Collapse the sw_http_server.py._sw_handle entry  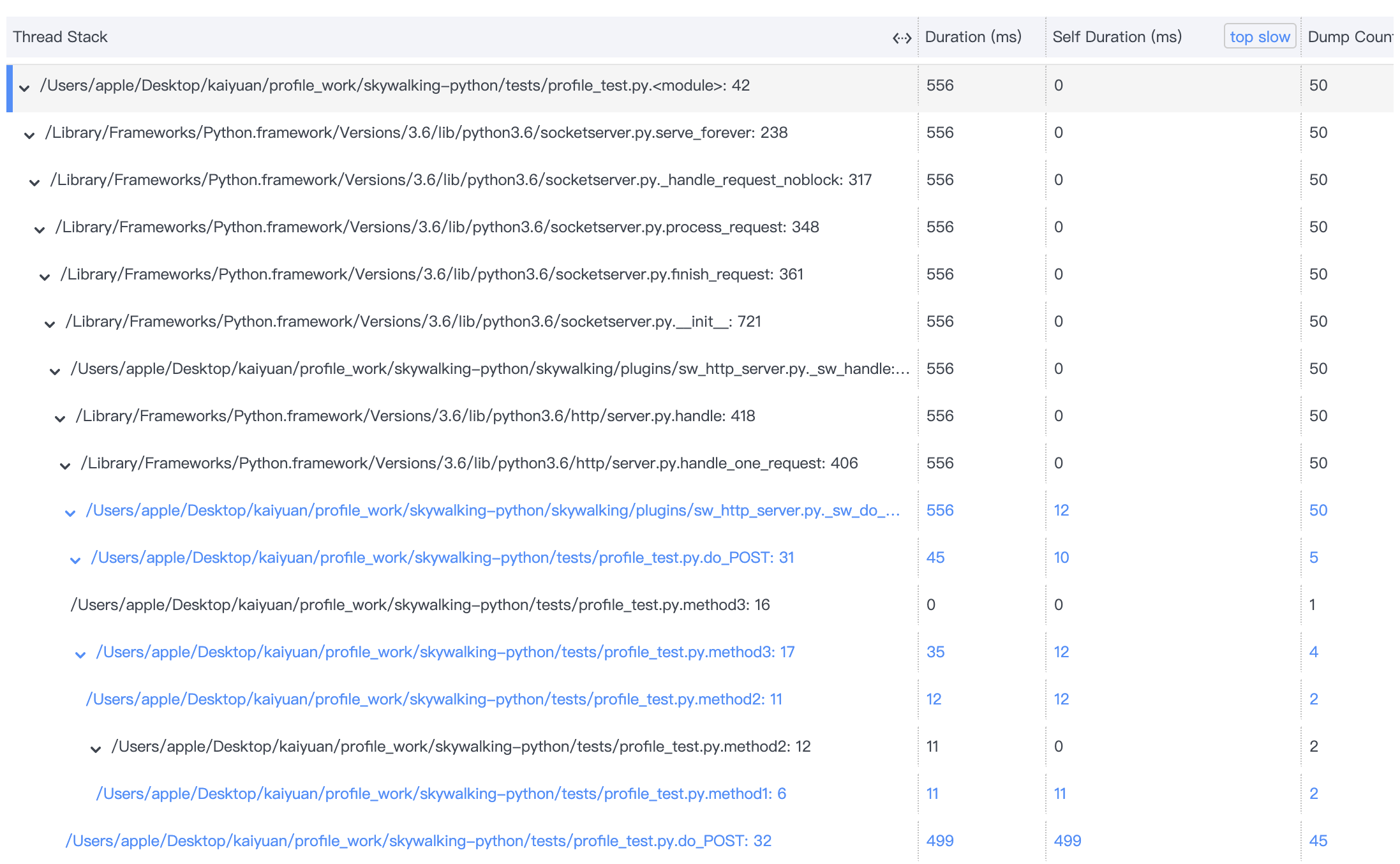pyautogui.click(x=55, y=370)
